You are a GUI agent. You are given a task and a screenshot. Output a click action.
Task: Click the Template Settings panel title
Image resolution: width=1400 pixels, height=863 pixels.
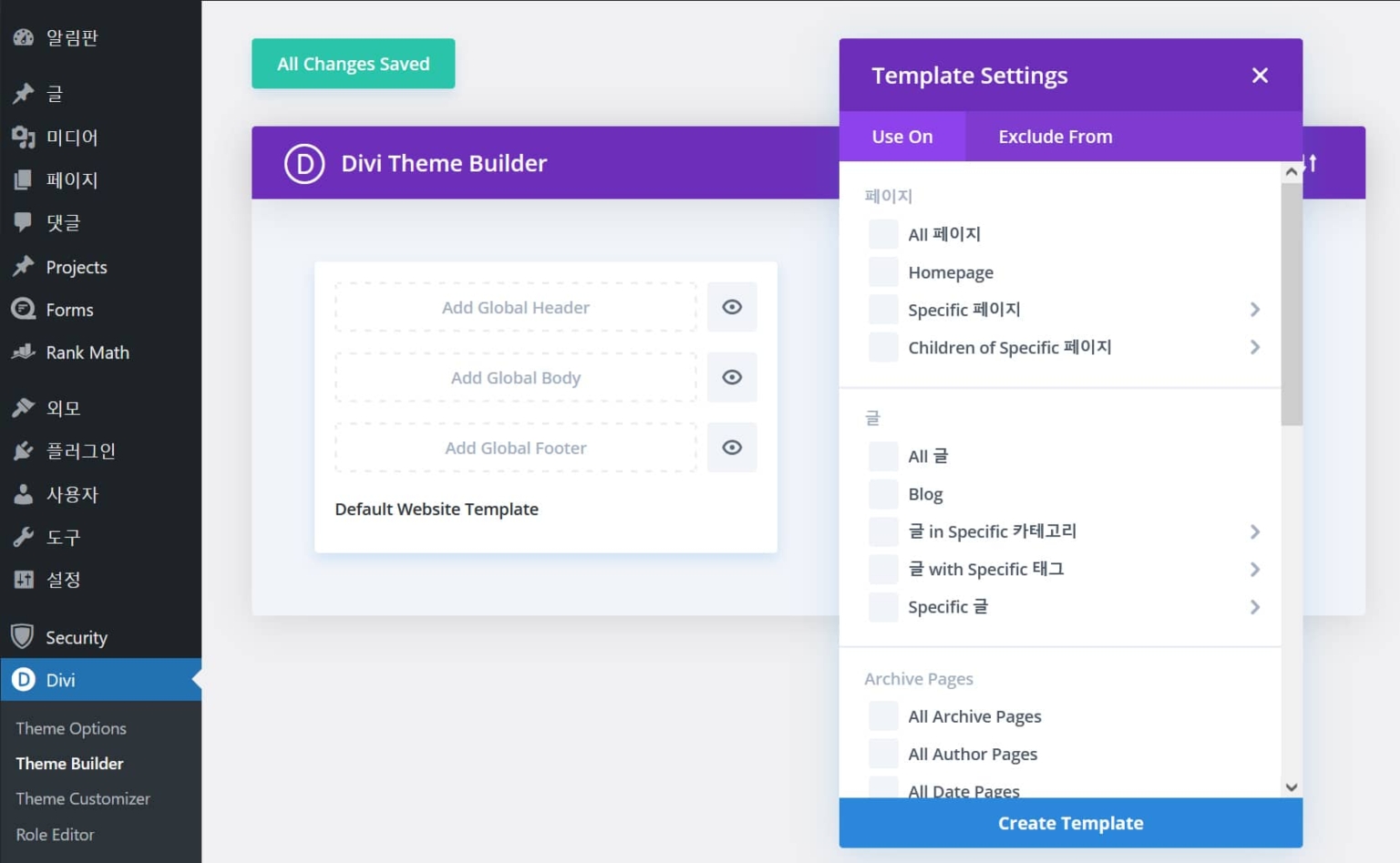point(970,76)
